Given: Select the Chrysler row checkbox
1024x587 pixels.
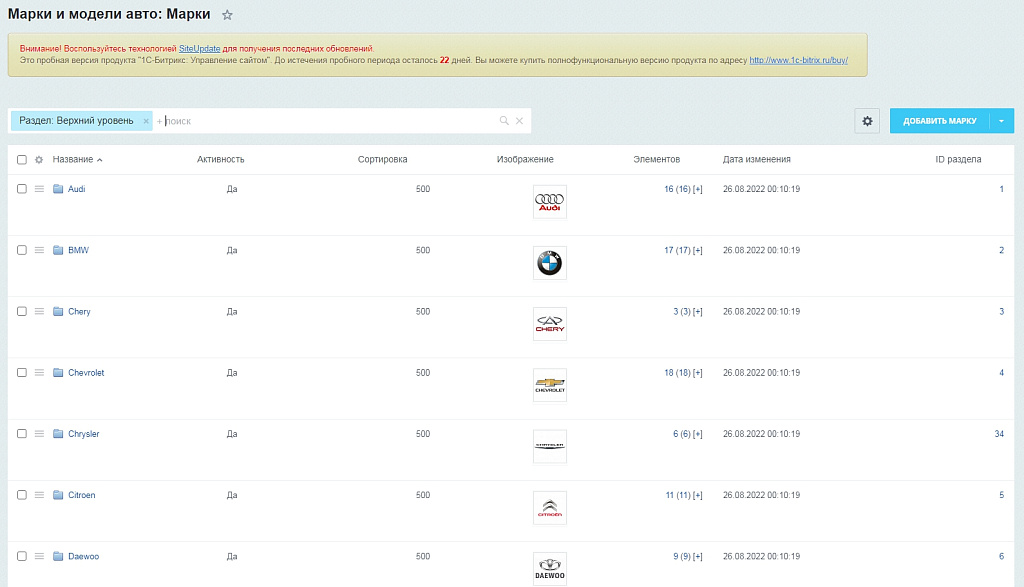Looking at the screenshot, I should pyautogui.click(x=22, y=434).
